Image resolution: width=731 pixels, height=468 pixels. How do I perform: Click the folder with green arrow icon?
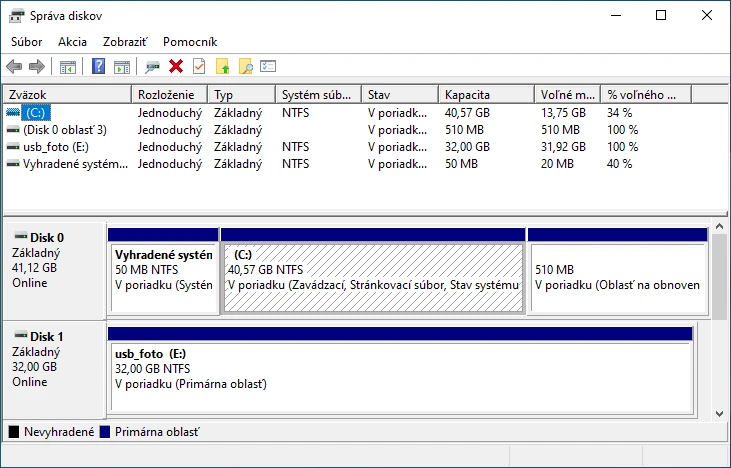pos(223,66)
